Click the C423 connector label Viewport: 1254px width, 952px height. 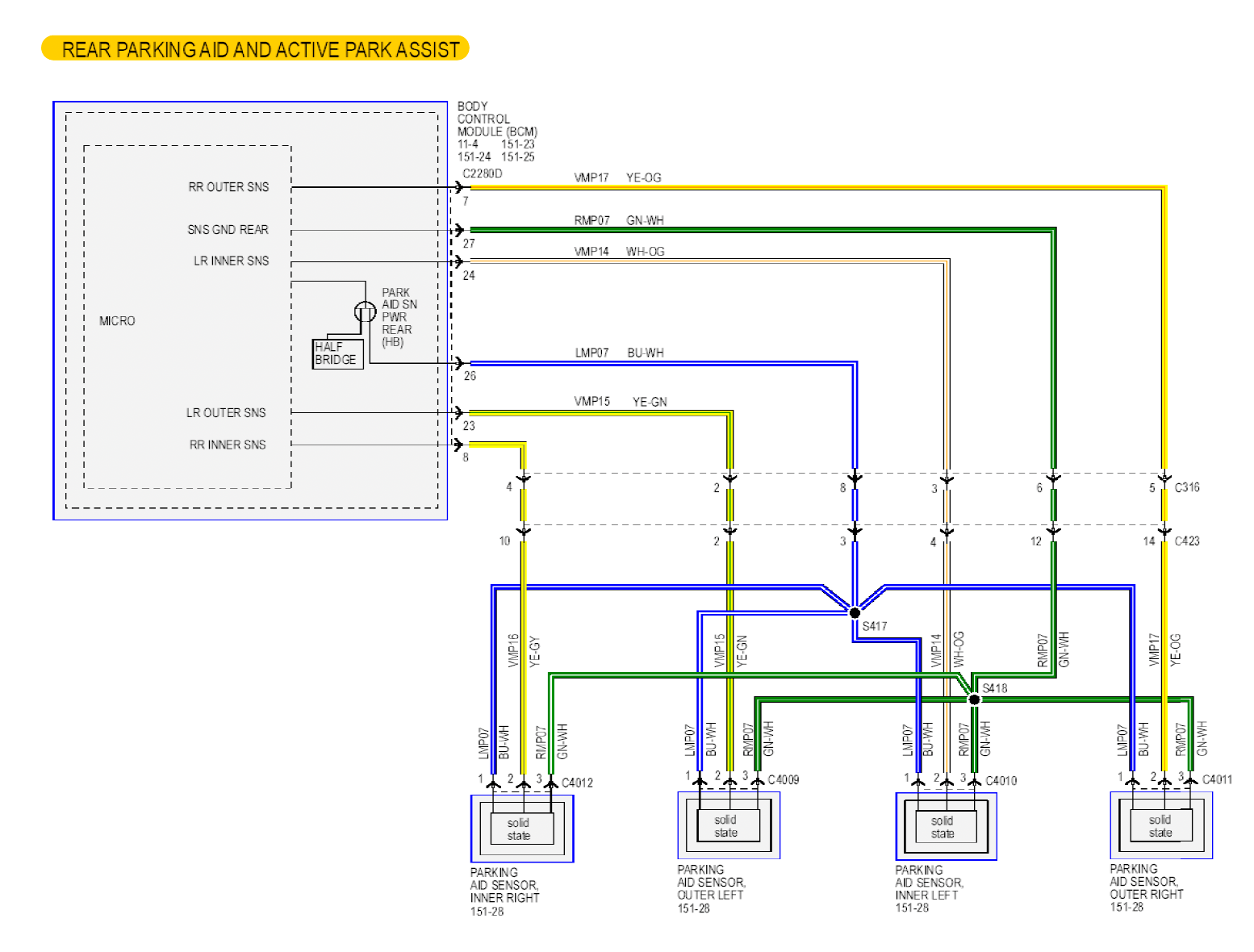pyautogui.click(x=1187, y=541)
